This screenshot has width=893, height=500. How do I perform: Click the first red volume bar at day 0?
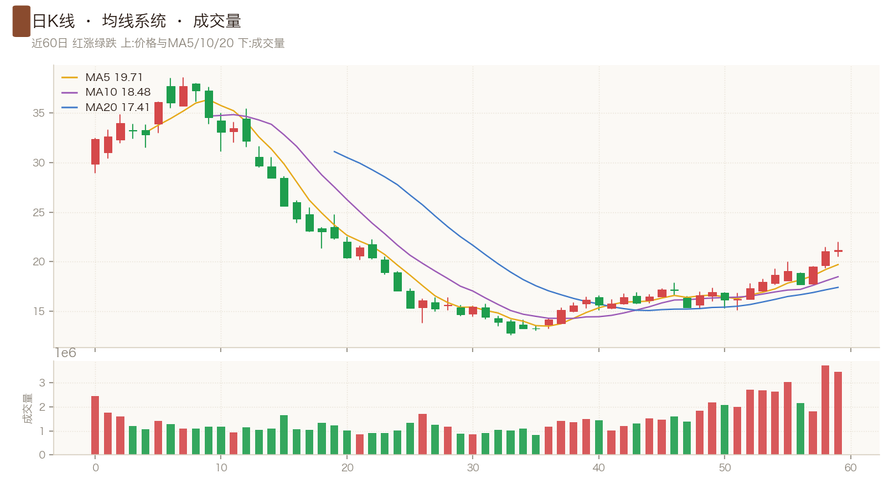click(x=95, y=425)
